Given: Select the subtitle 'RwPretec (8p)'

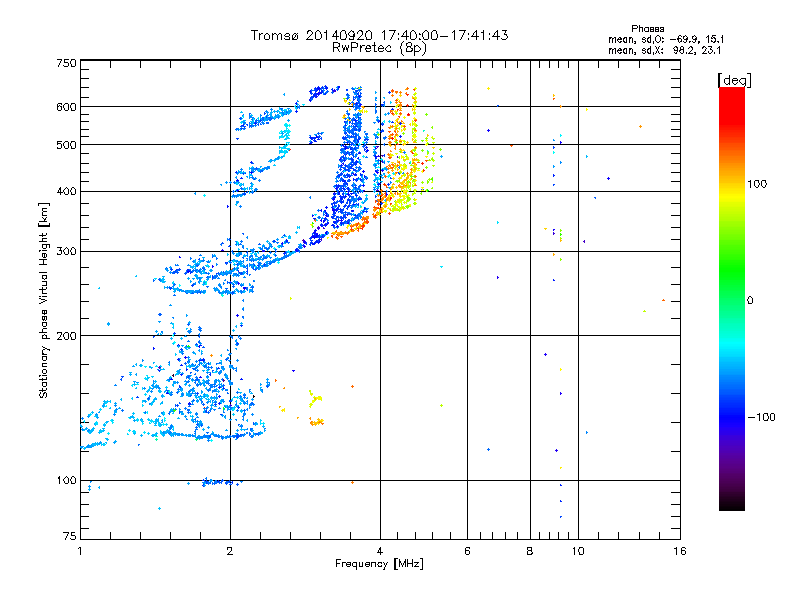Looking at the screenshot, I should (379, 48).
